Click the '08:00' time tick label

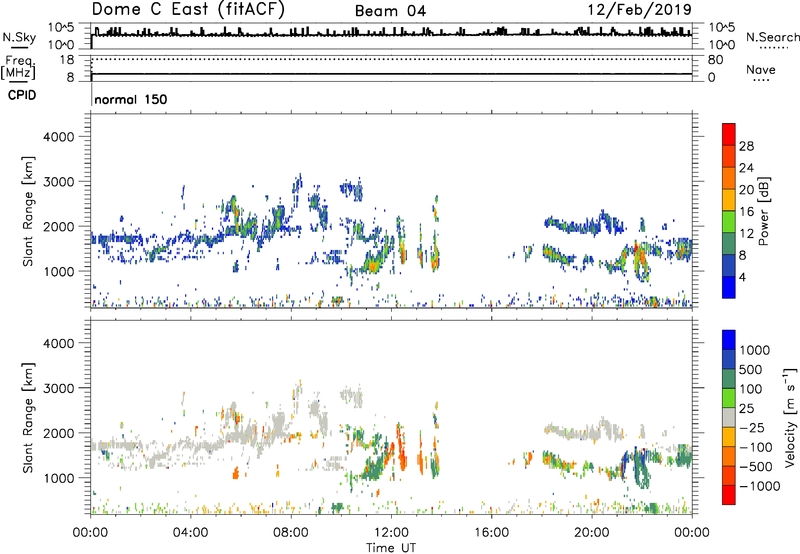pyautogui.click(x=291, y=533)
